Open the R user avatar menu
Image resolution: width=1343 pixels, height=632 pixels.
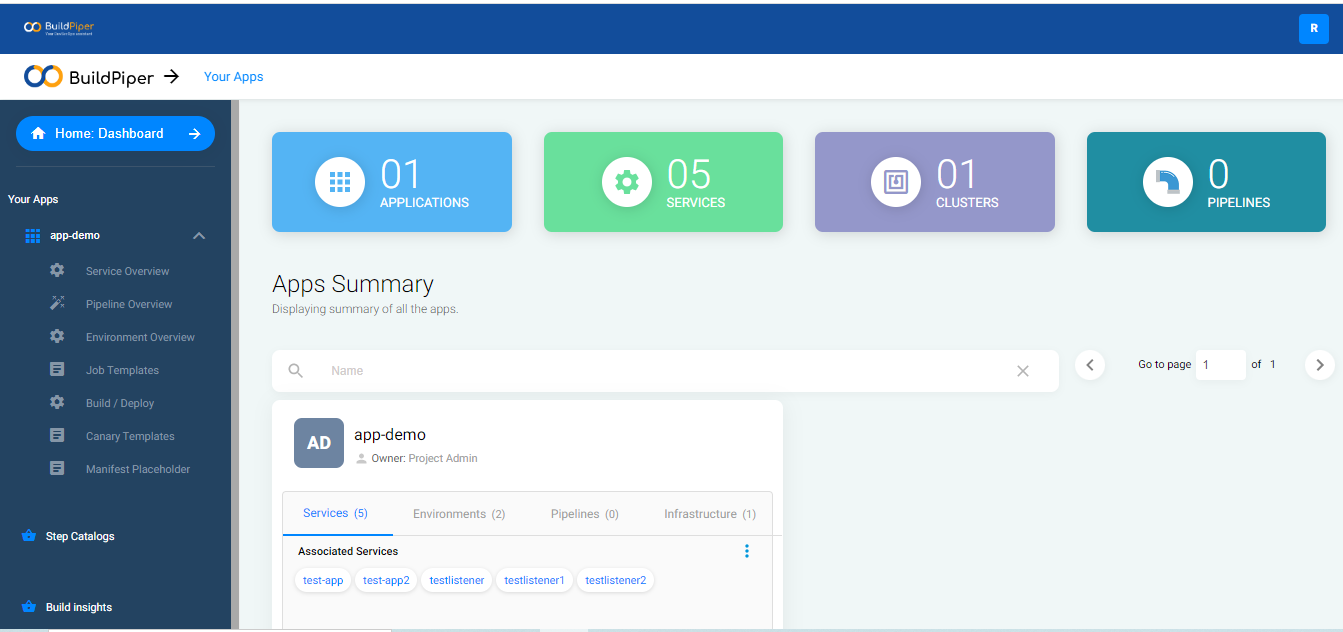click(x=1313, y=29)
